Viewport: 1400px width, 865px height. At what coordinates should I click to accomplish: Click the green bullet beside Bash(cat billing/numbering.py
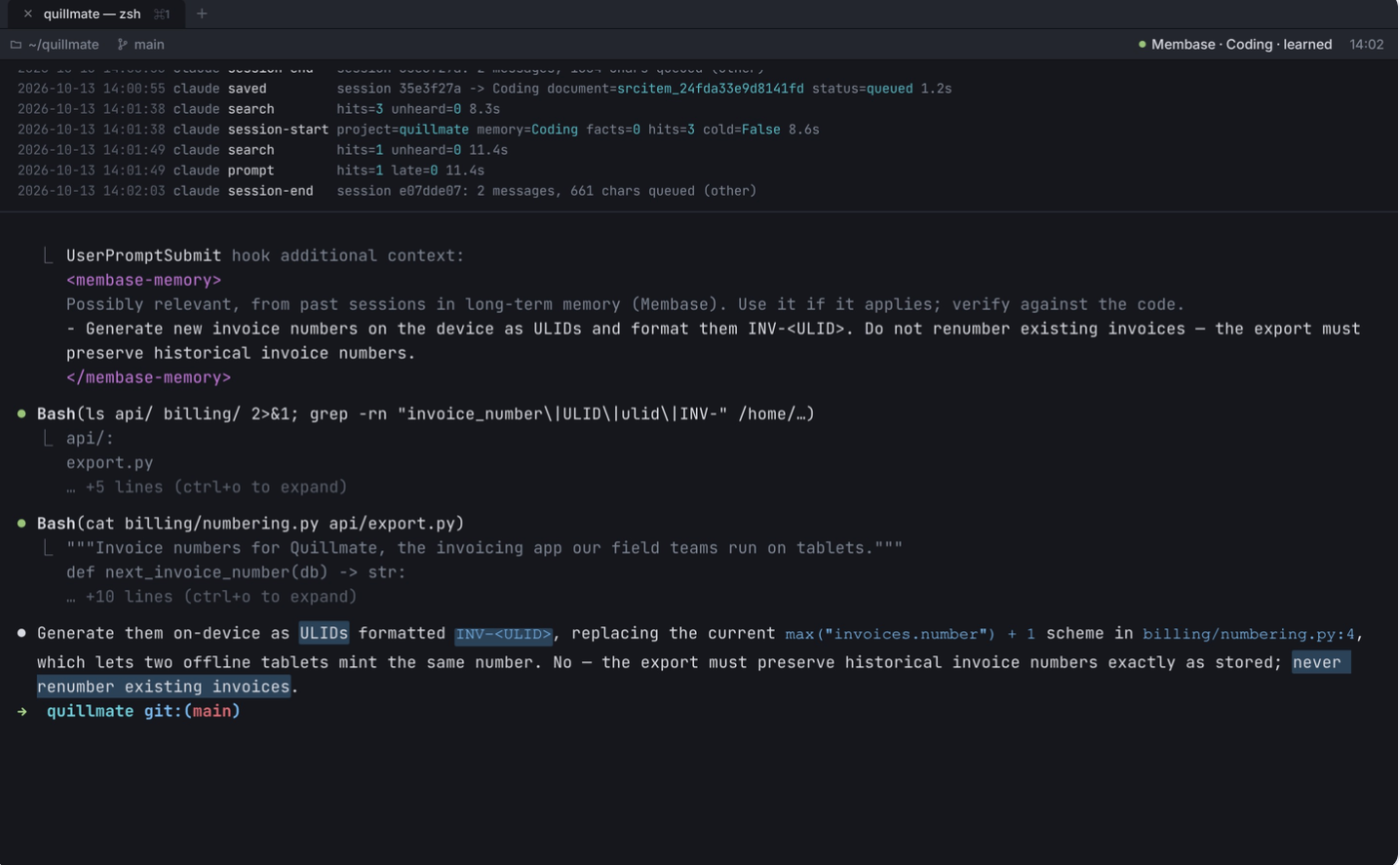click(22, 523)
